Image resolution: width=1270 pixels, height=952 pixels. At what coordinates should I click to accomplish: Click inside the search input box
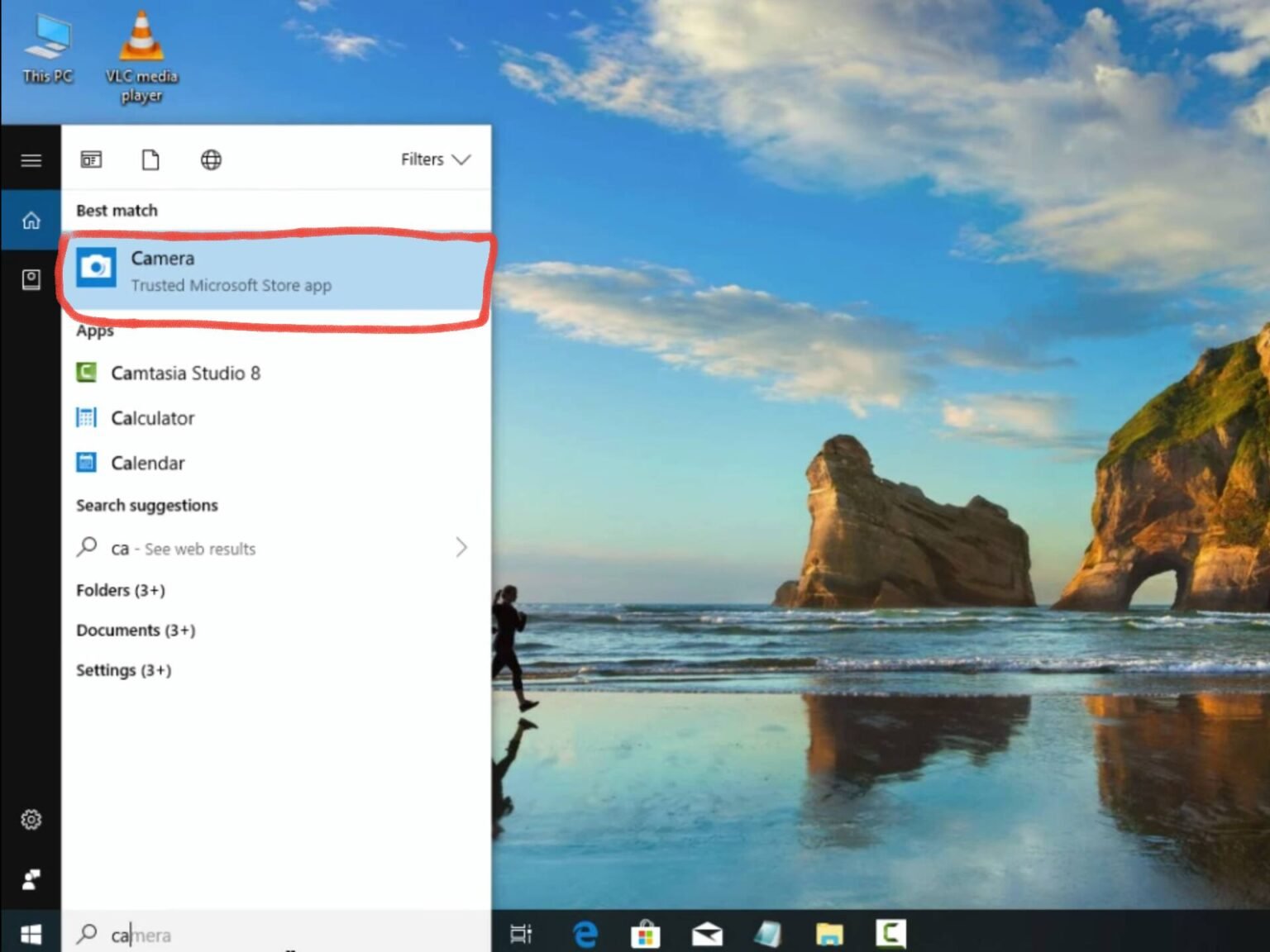[x=207, y=934]
